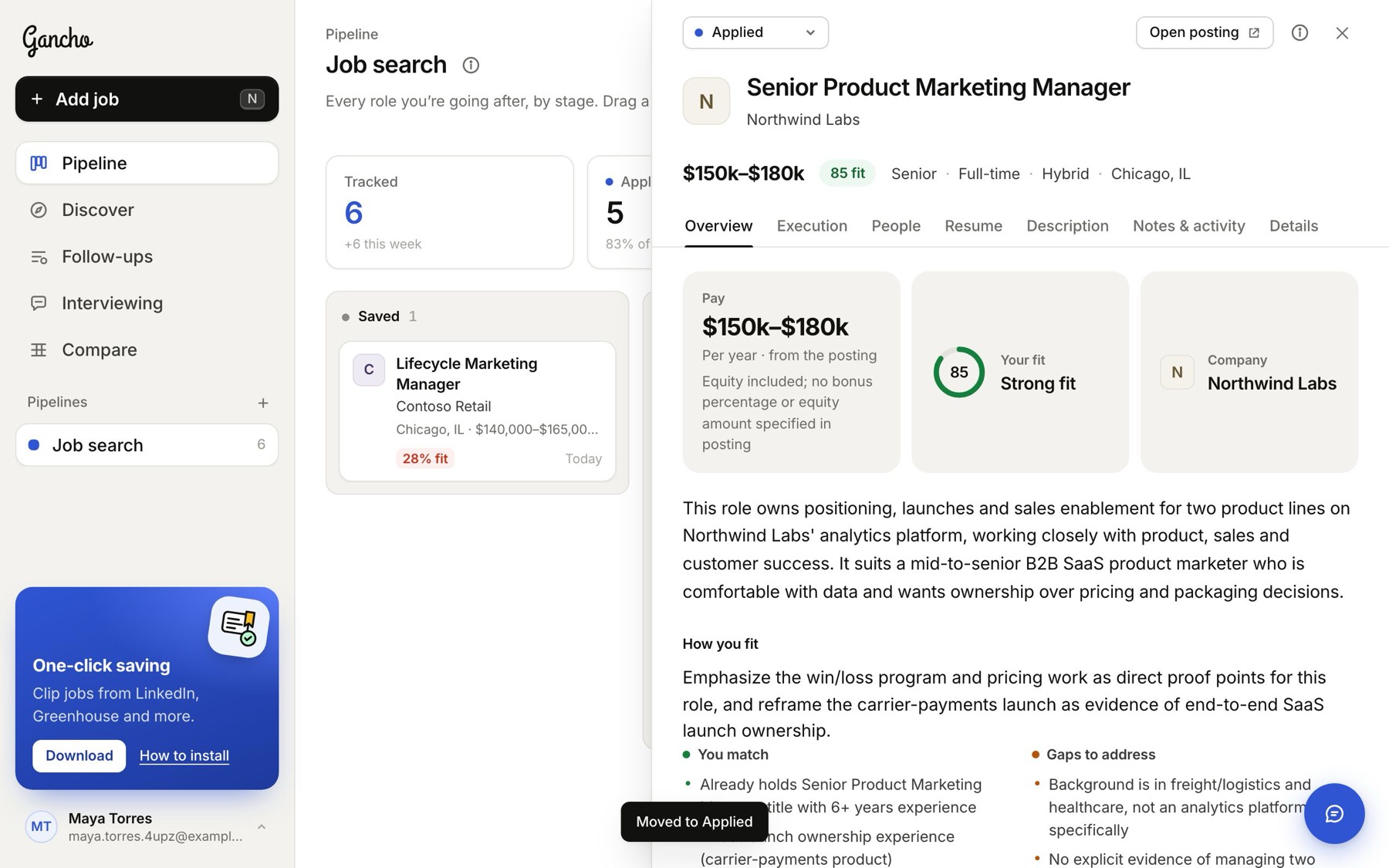
Task: Click the Follow-ups list icon
Action: click(x=39, y=256)
